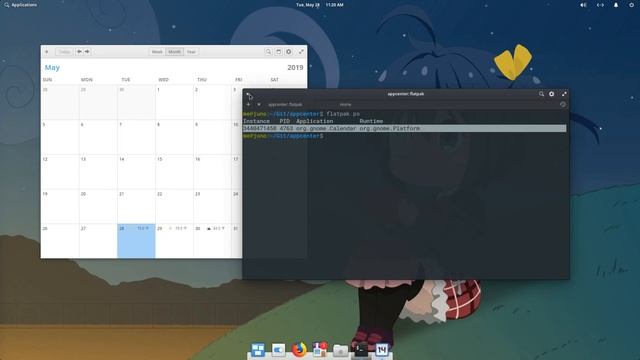Open the Applications menu in top panel
640x360 pixels.
point(20,5)
